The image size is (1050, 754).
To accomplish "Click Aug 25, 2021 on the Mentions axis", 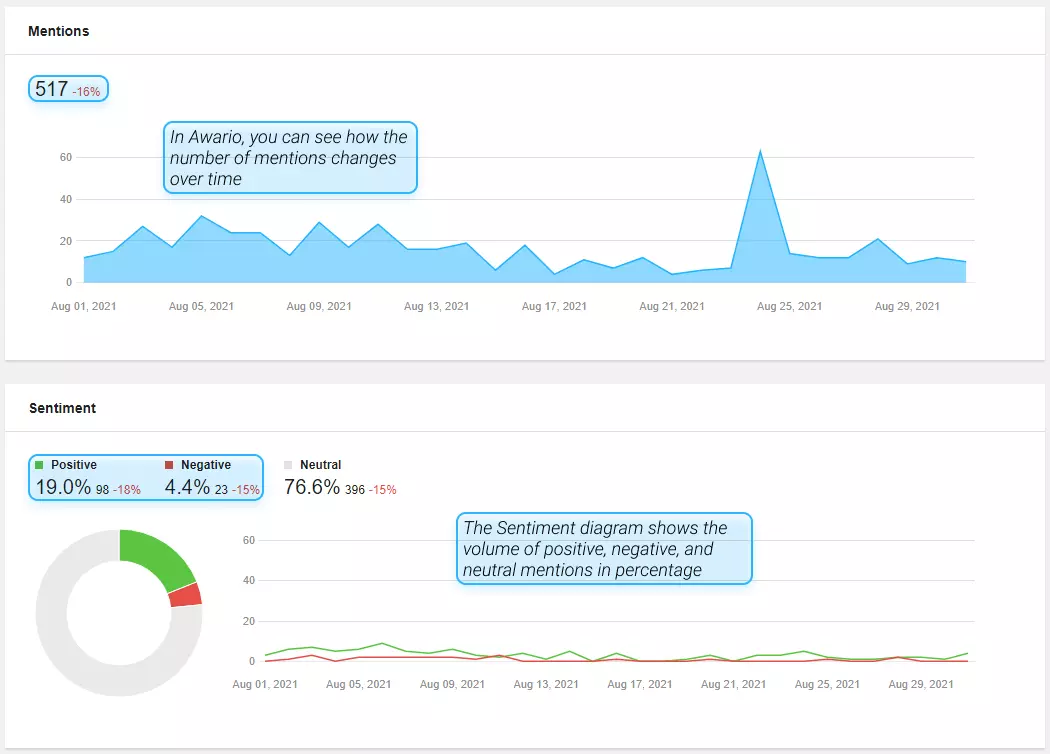I will coord(790,306).
